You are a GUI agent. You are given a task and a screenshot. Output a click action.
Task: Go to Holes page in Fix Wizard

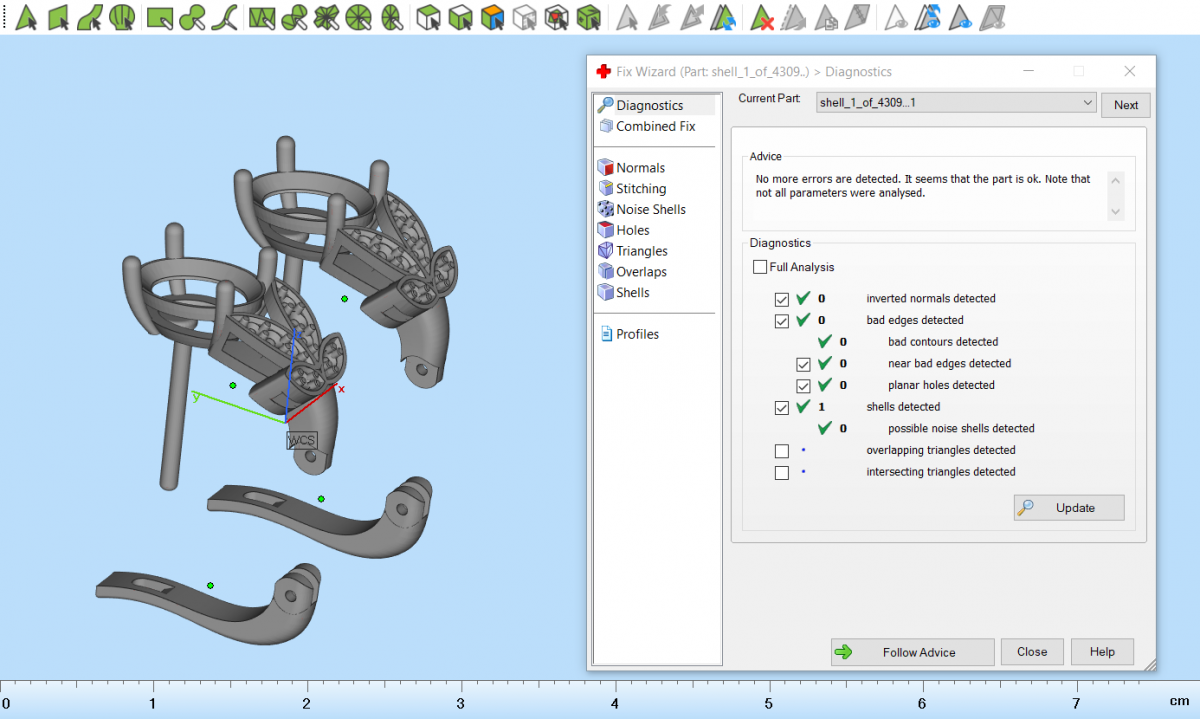click(632, 230)
